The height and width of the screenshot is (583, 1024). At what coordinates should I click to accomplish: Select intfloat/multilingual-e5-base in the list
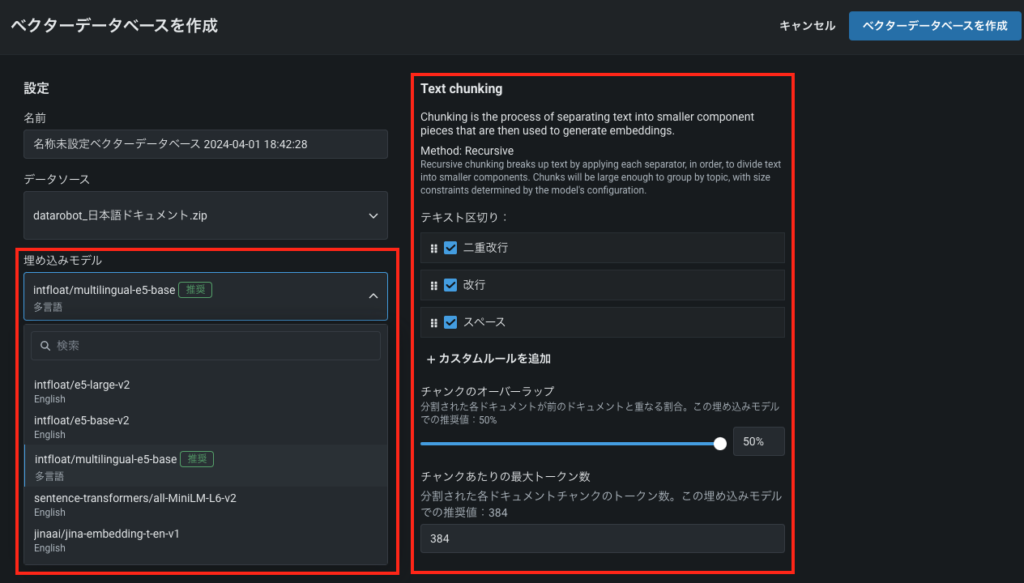tap(206, 466)
